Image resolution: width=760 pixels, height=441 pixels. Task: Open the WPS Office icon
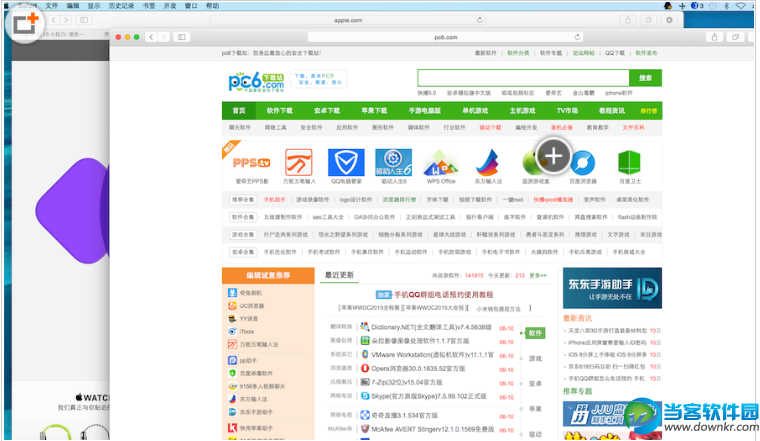441,162
